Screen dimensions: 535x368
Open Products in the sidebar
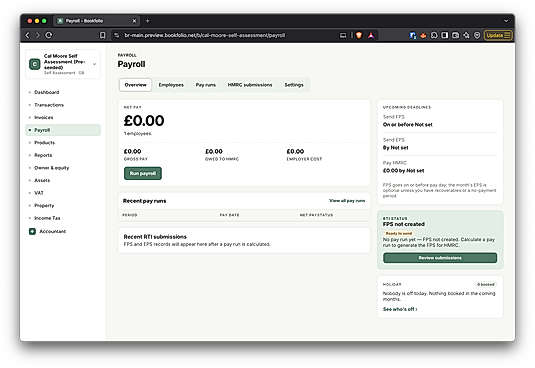pos(44,143)
